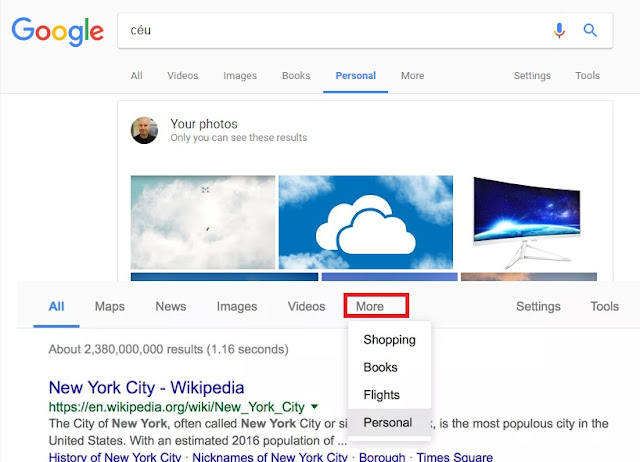Choose Books from the More menu
The width and height of the screenshot is (640, 462).
[x=389, y=367]
